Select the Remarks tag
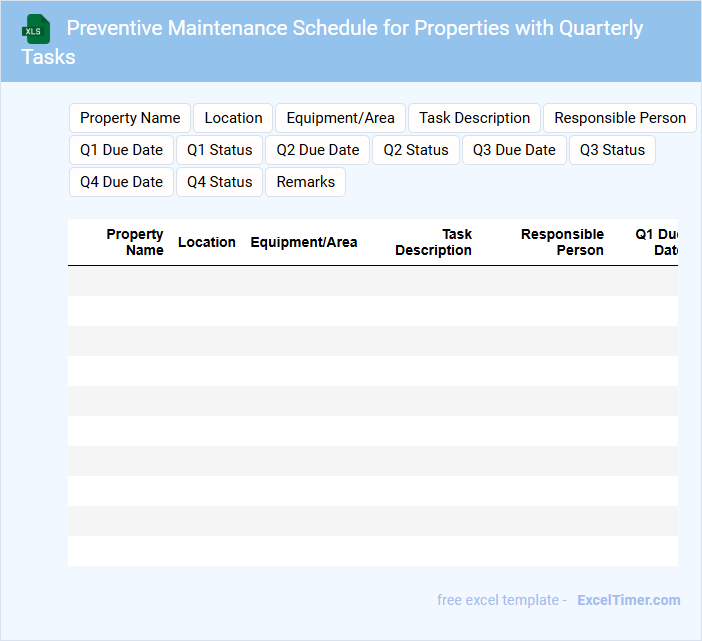The width and height of the screenshot is (702, 641). (x=305, y=182)
